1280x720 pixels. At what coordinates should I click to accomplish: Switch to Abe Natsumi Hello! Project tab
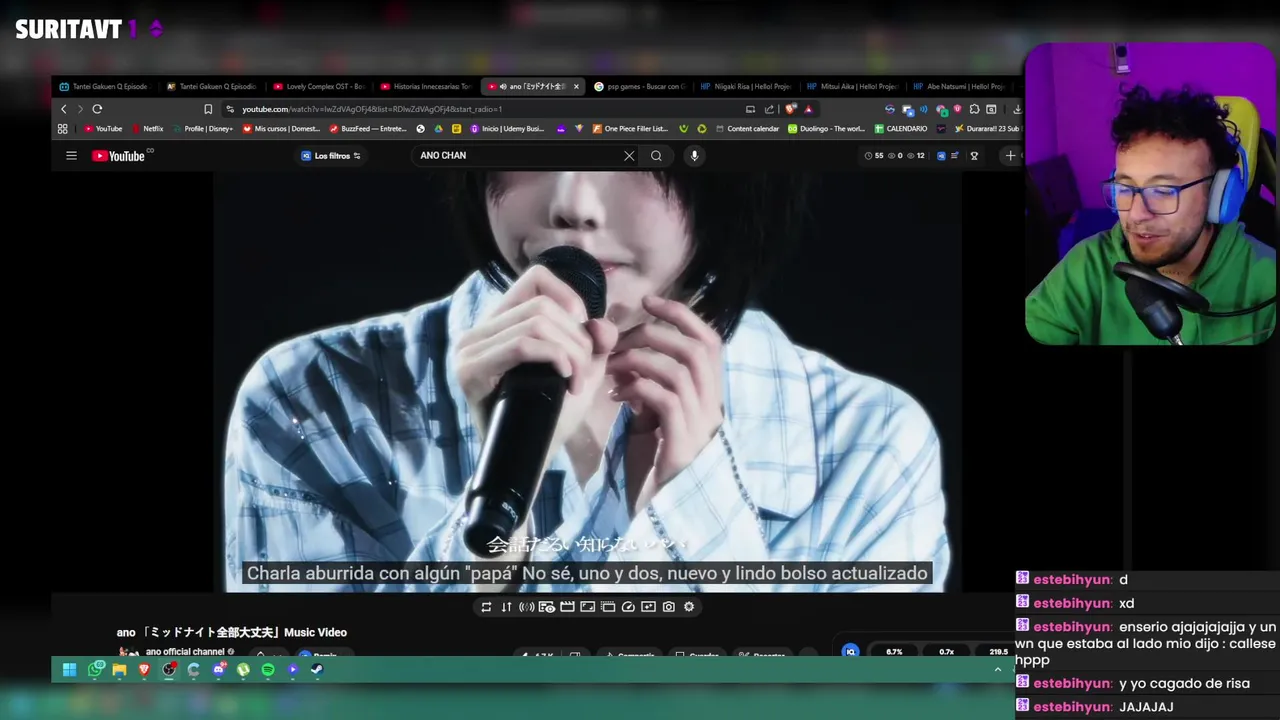pyautogui.click(x=958, y=87)
